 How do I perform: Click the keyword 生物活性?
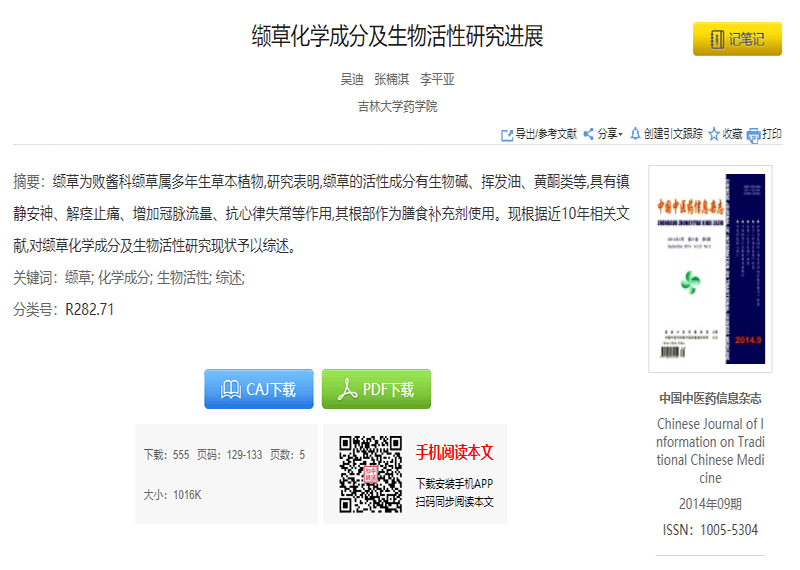[183, 278]
